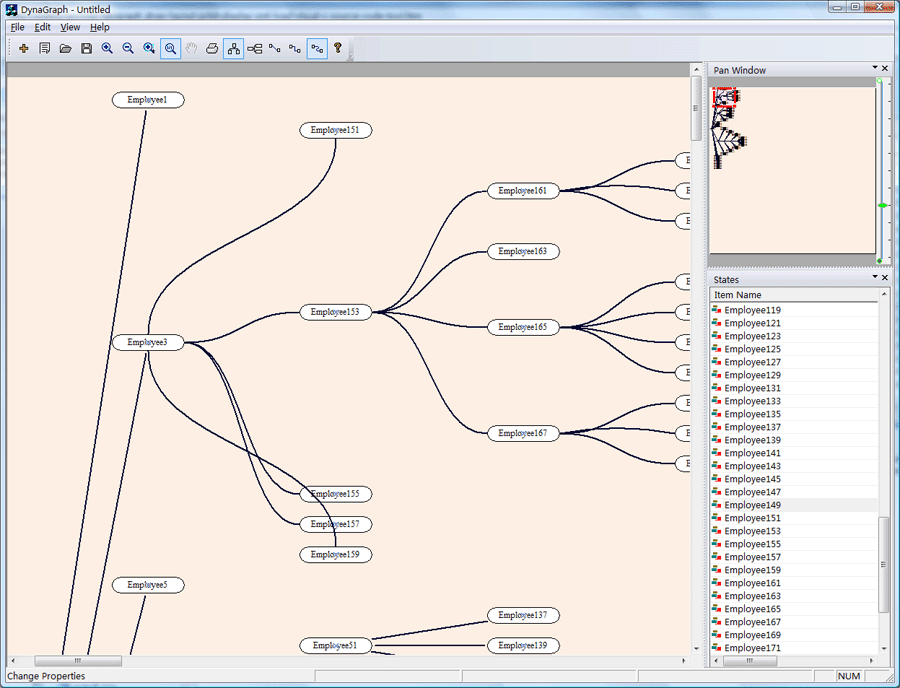
Task: Select the Employee153 node in the graph
Action: [335, 312]
